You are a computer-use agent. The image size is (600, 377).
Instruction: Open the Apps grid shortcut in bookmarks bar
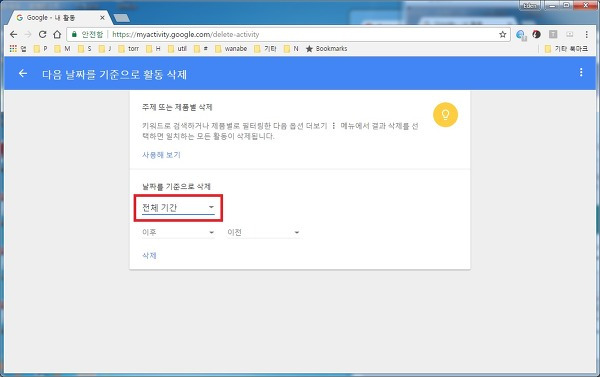click(x=18, y=49)
